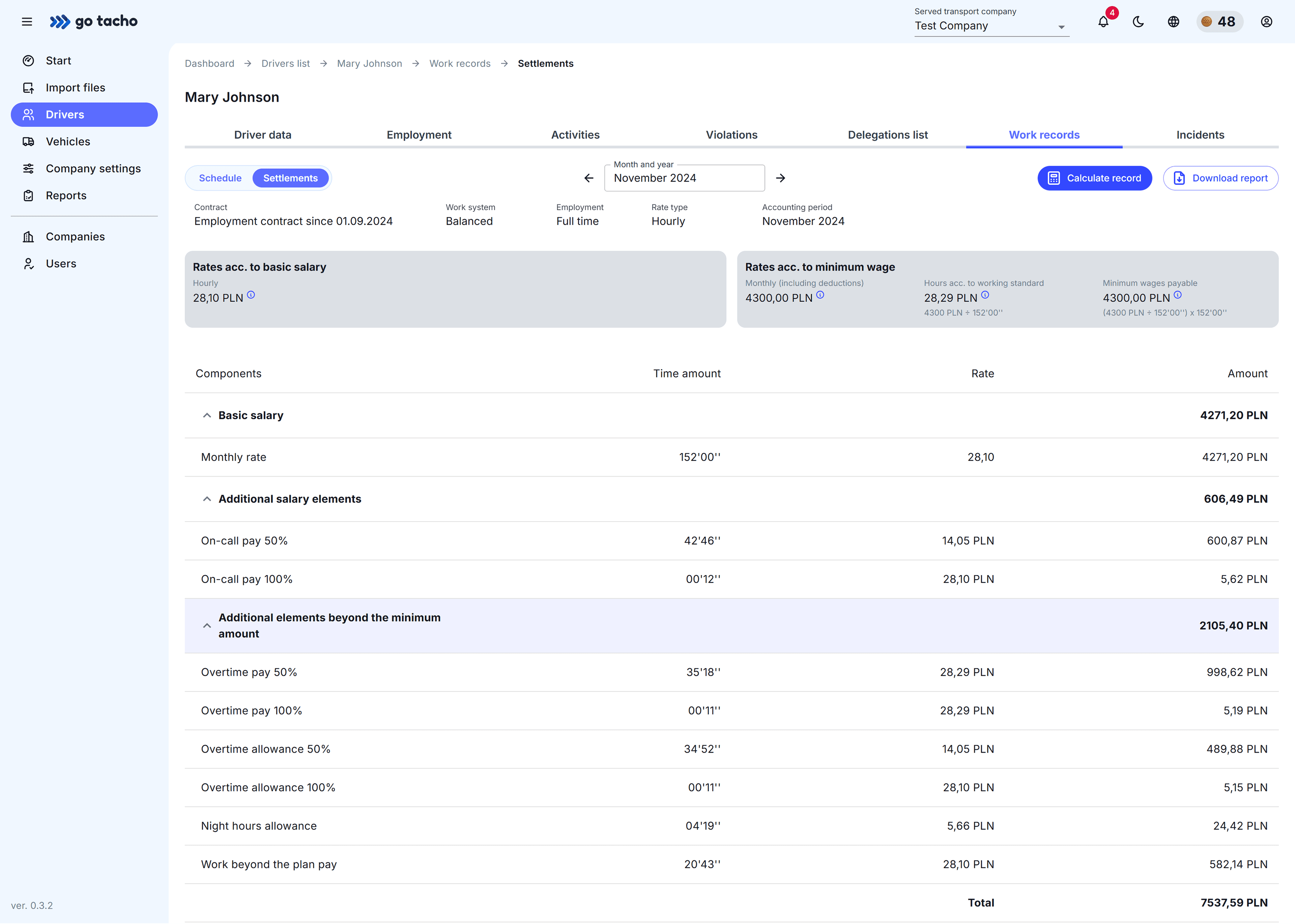Select the Overtime pay 50% row

731,673
